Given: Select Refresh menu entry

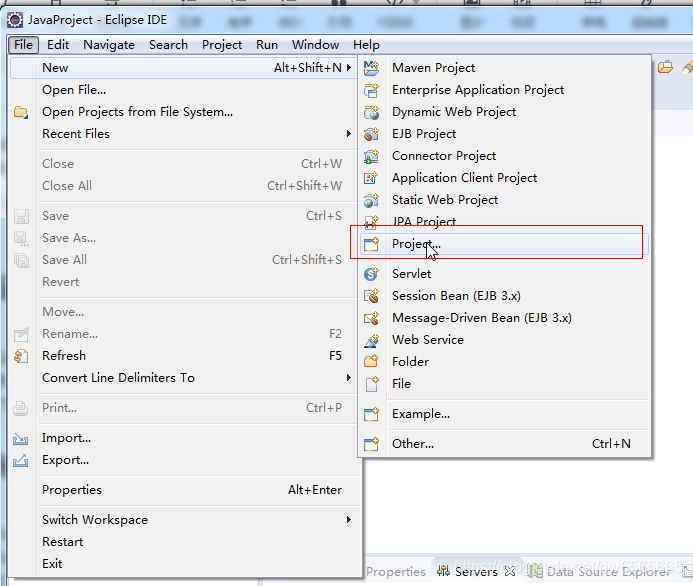Looking at the screenshot, I should 183,356.
